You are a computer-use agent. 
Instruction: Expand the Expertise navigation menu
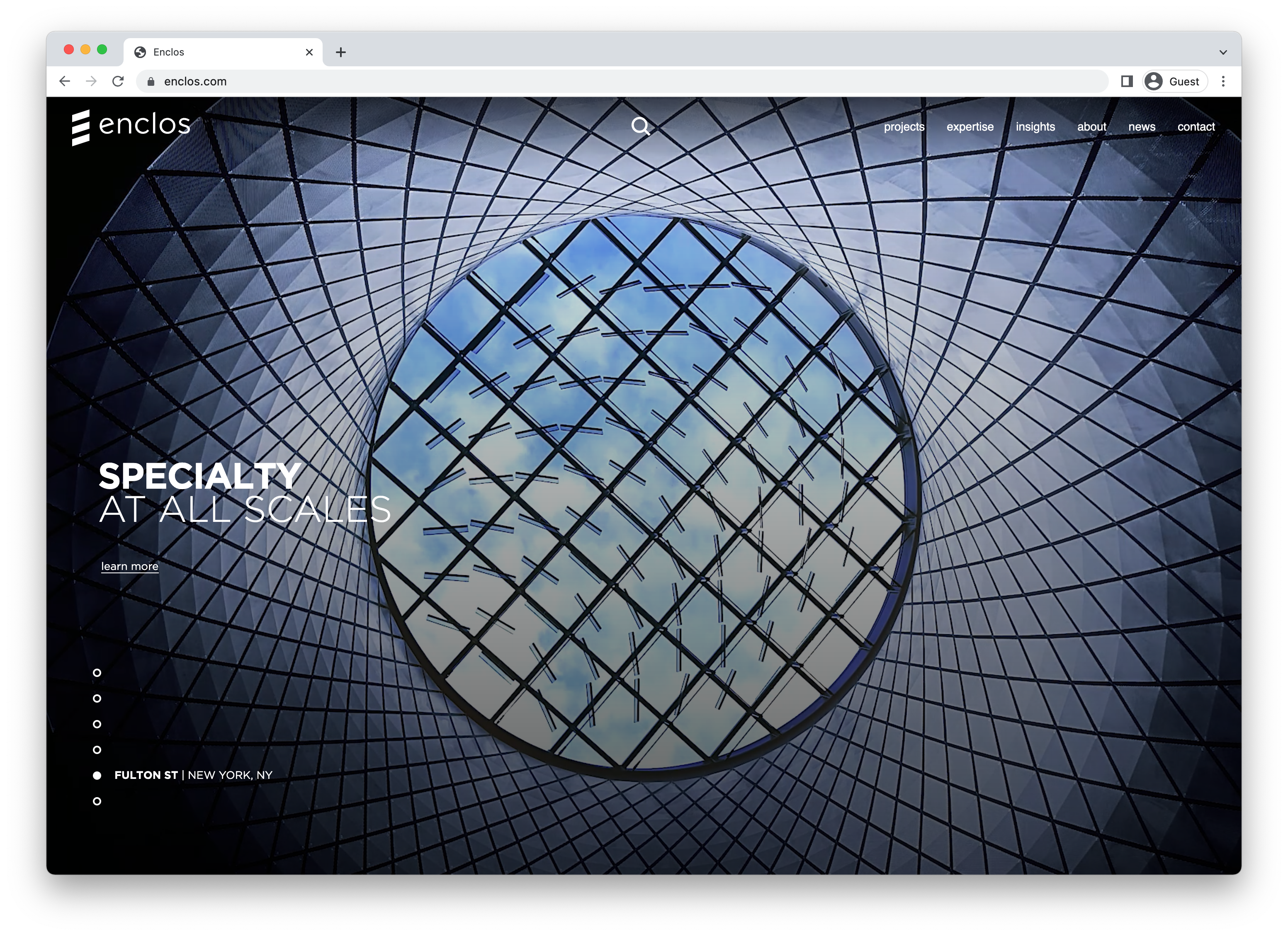pyautogui.click(x=969, y=126)
